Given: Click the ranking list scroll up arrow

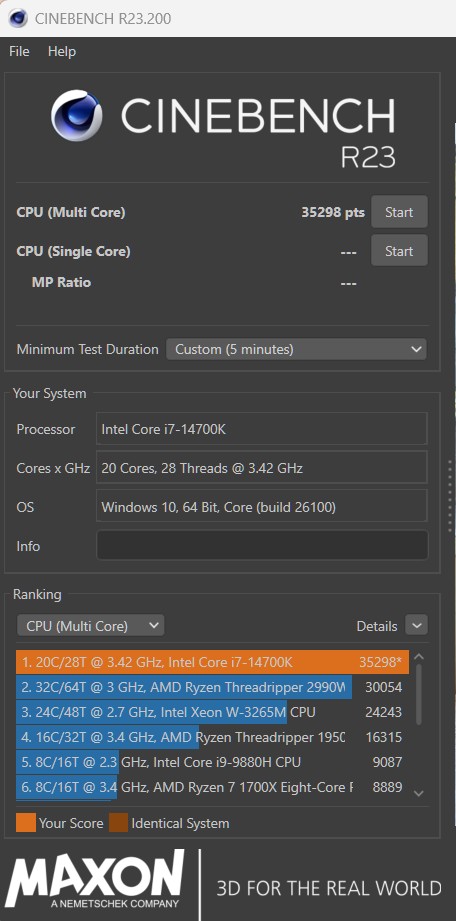Looking at the screenshot, I should [x=418, y=657].
